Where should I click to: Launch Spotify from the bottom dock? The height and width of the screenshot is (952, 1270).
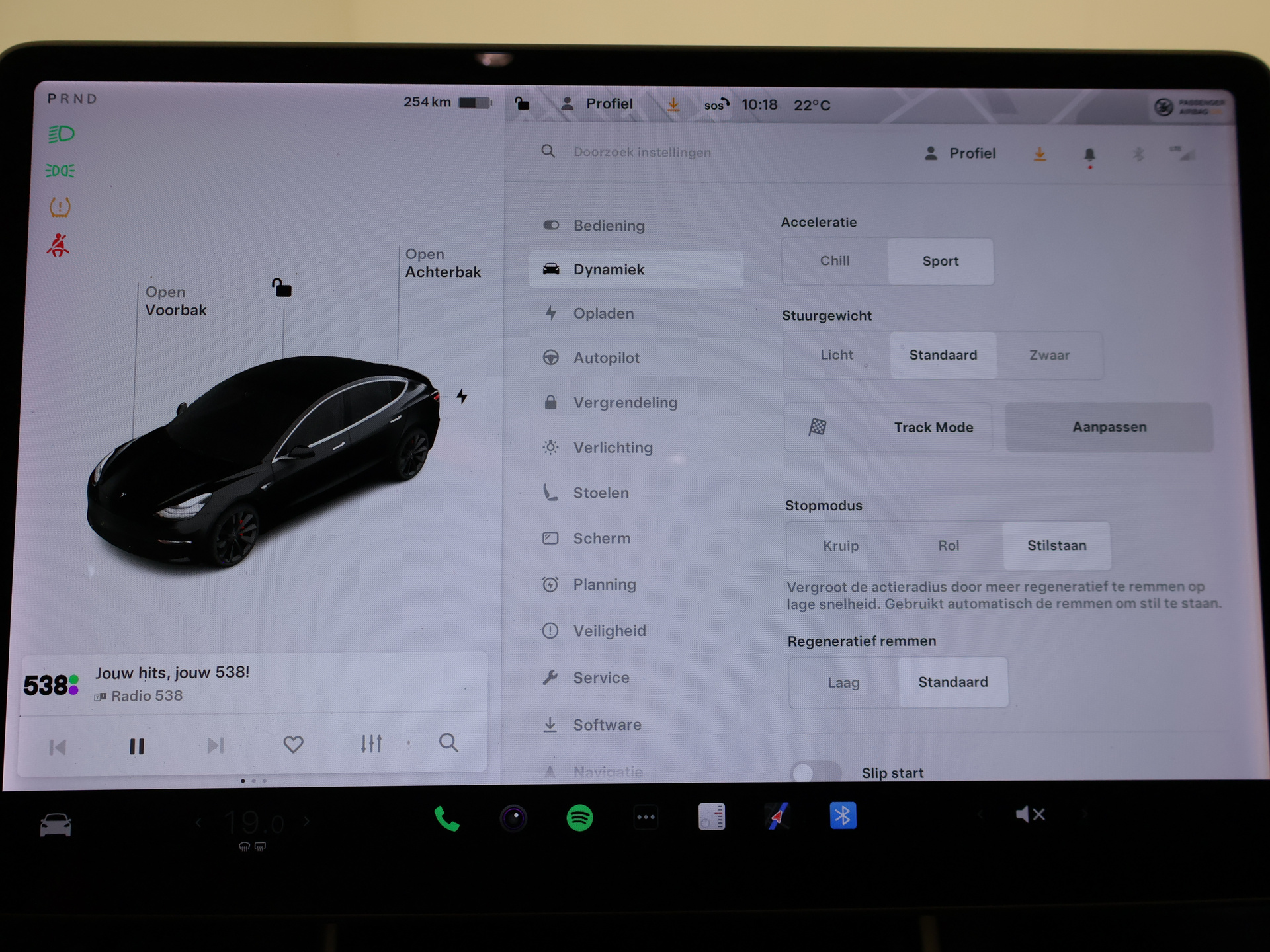pyautogui.click(x=580, y=818)
